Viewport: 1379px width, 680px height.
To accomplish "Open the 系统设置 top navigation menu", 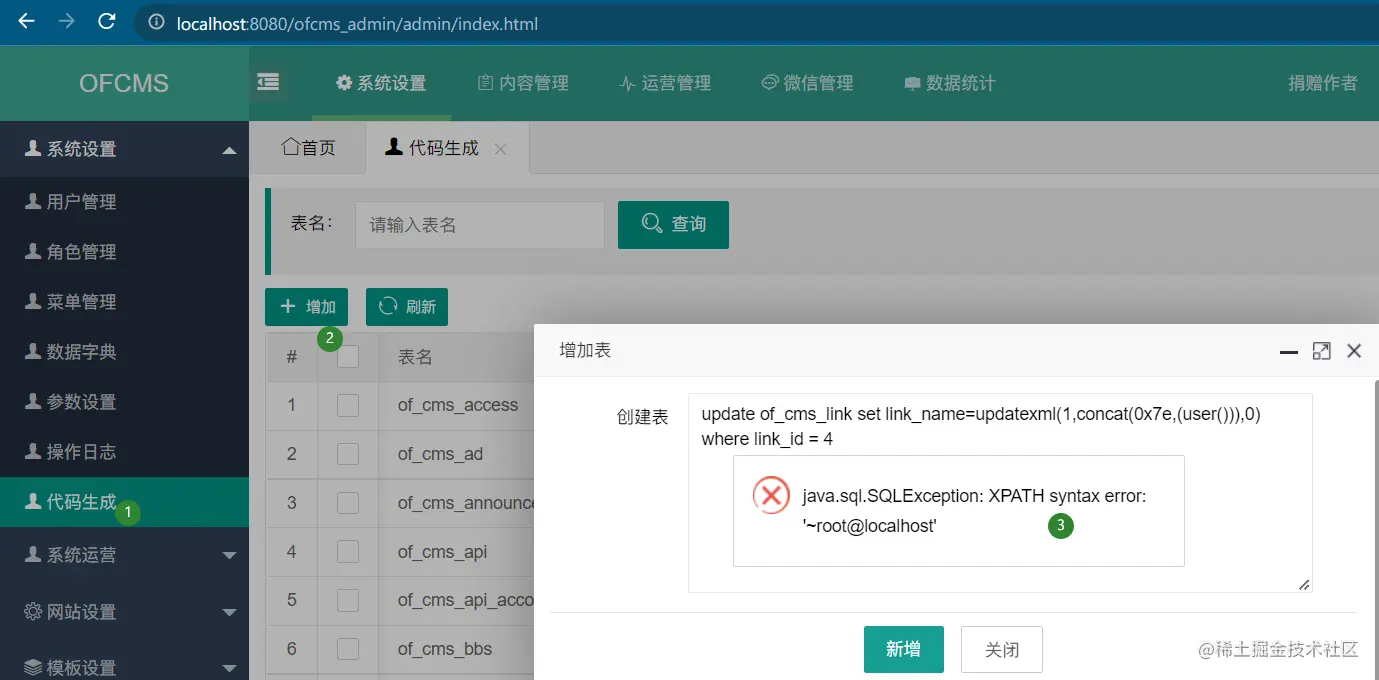I will pos(381,83).
